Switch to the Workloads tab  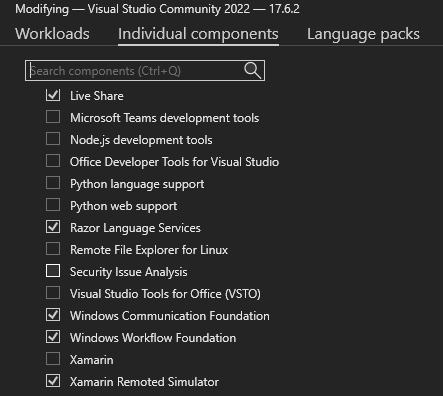click(x=52, y=34)
